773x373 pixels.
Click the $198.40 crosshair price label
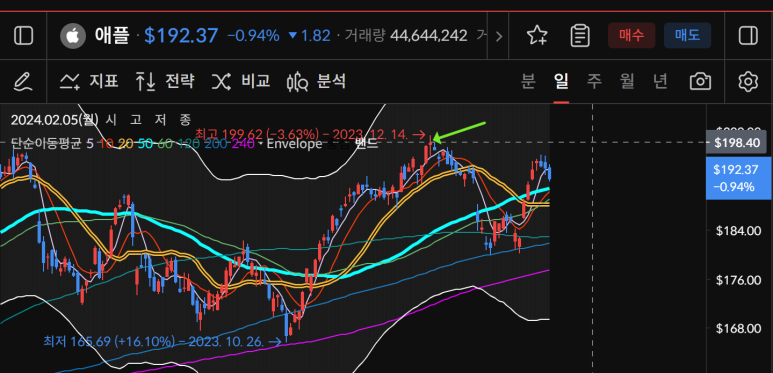[737, 143]
